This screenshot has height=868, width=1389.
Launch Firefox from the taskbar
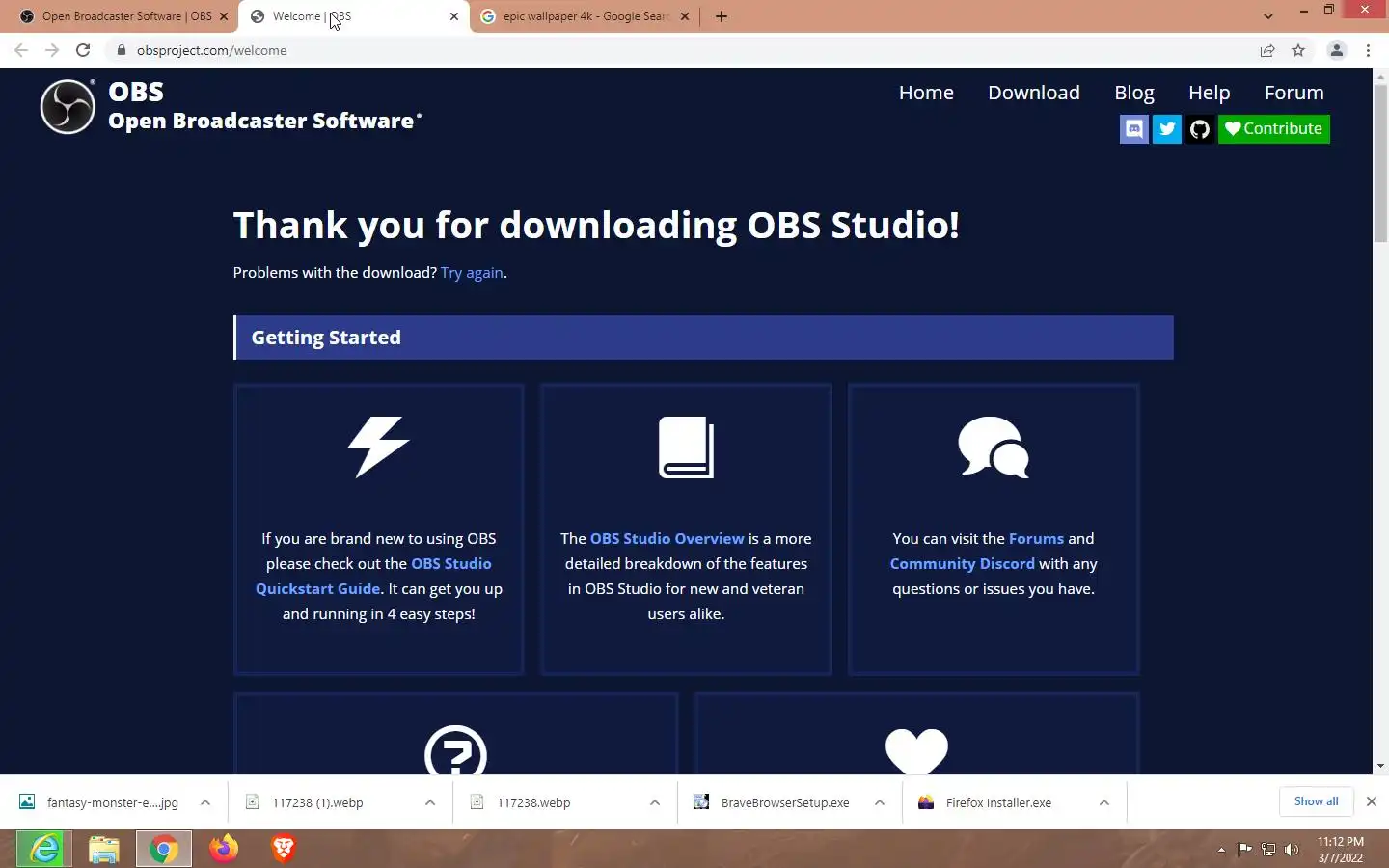point(224,849)
